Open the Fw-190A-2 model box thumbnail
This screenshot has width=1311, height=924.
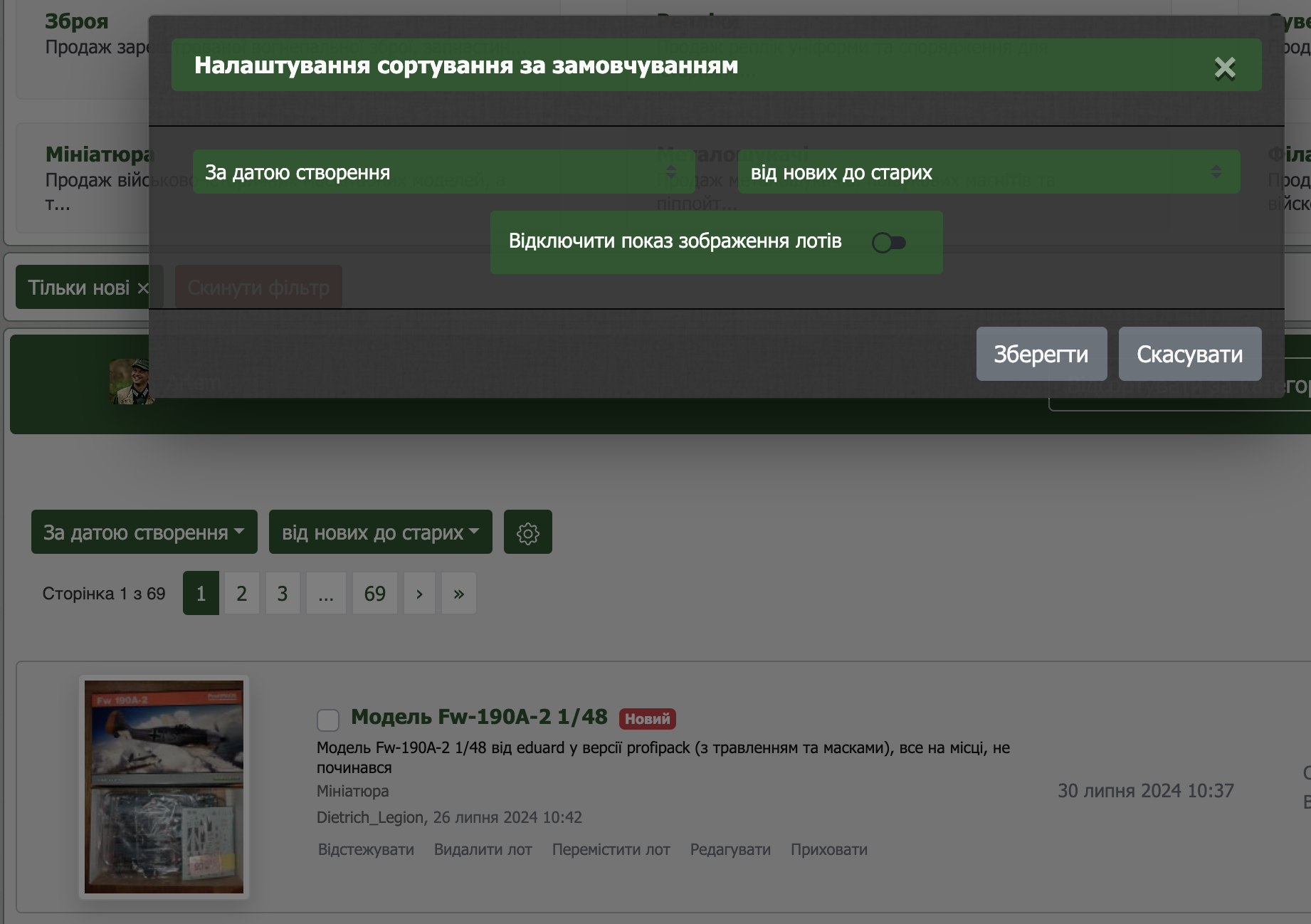[164, 787]
